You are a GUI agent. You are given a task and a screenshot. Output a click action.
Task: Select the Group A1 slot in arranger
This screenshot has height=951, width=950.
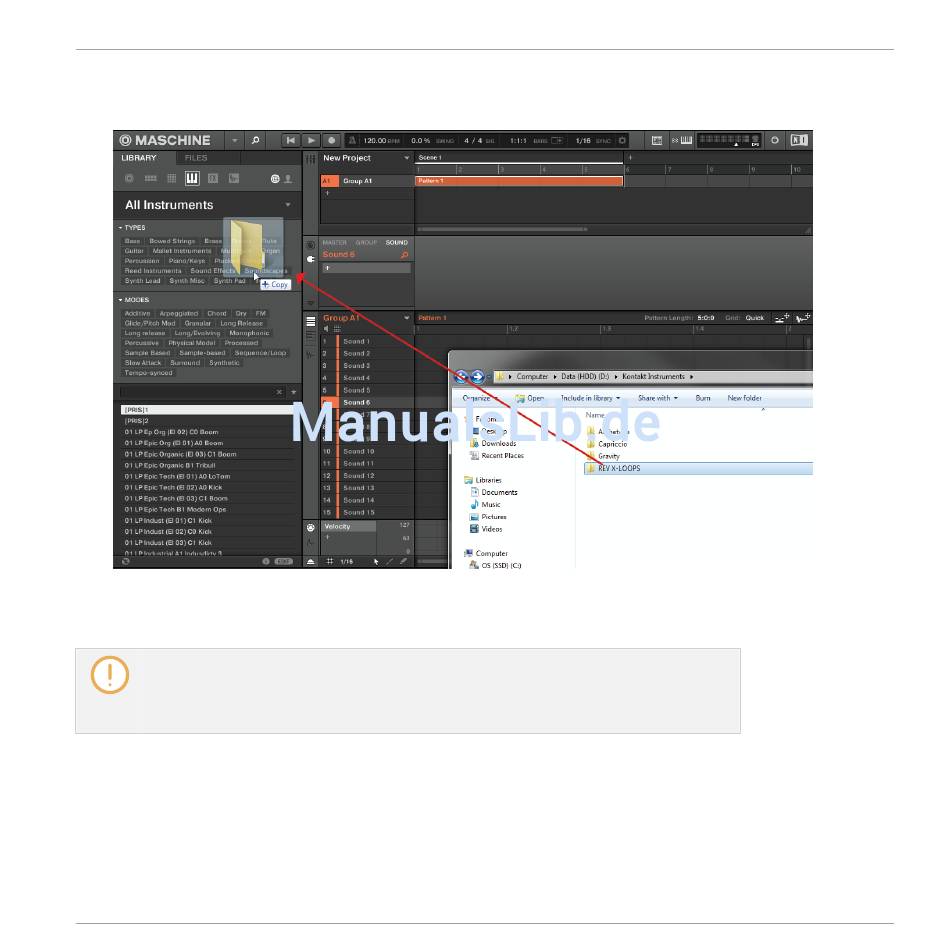[x=366, y=181]
